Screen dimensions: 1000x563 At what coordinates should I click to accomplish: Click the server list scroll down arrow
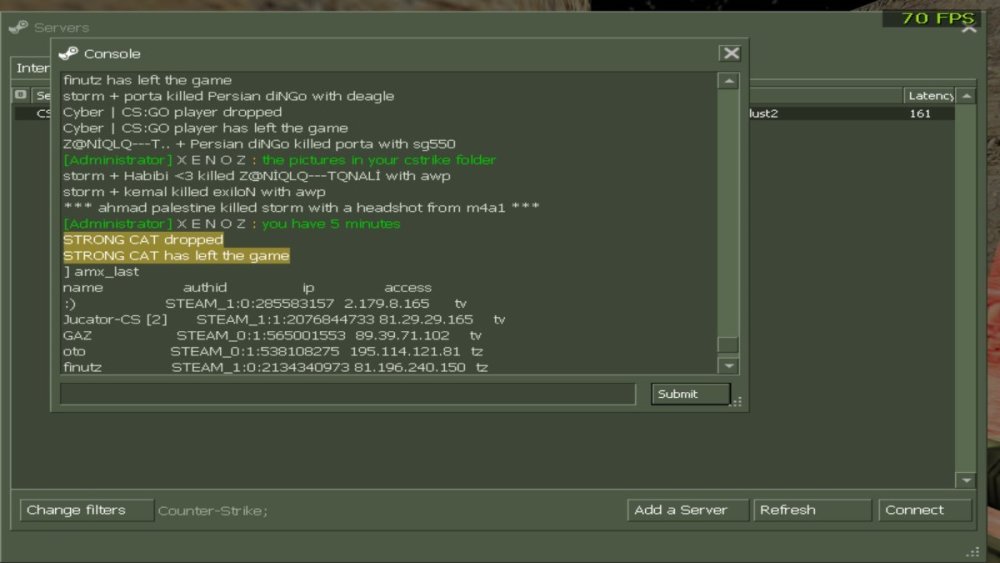click(966, 480)
